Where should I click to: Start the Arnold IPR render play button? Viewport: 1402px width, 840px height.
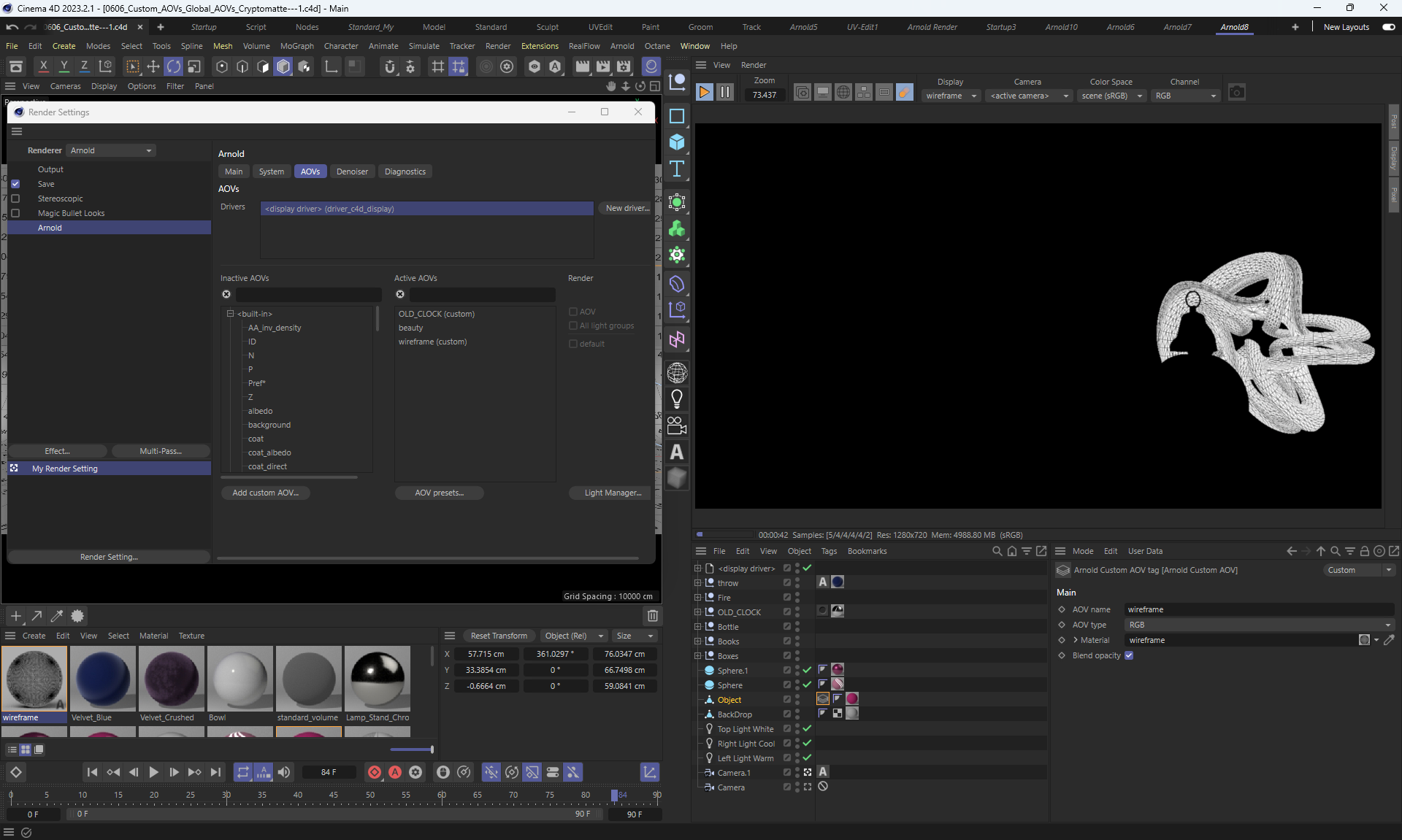click(704, 92)
